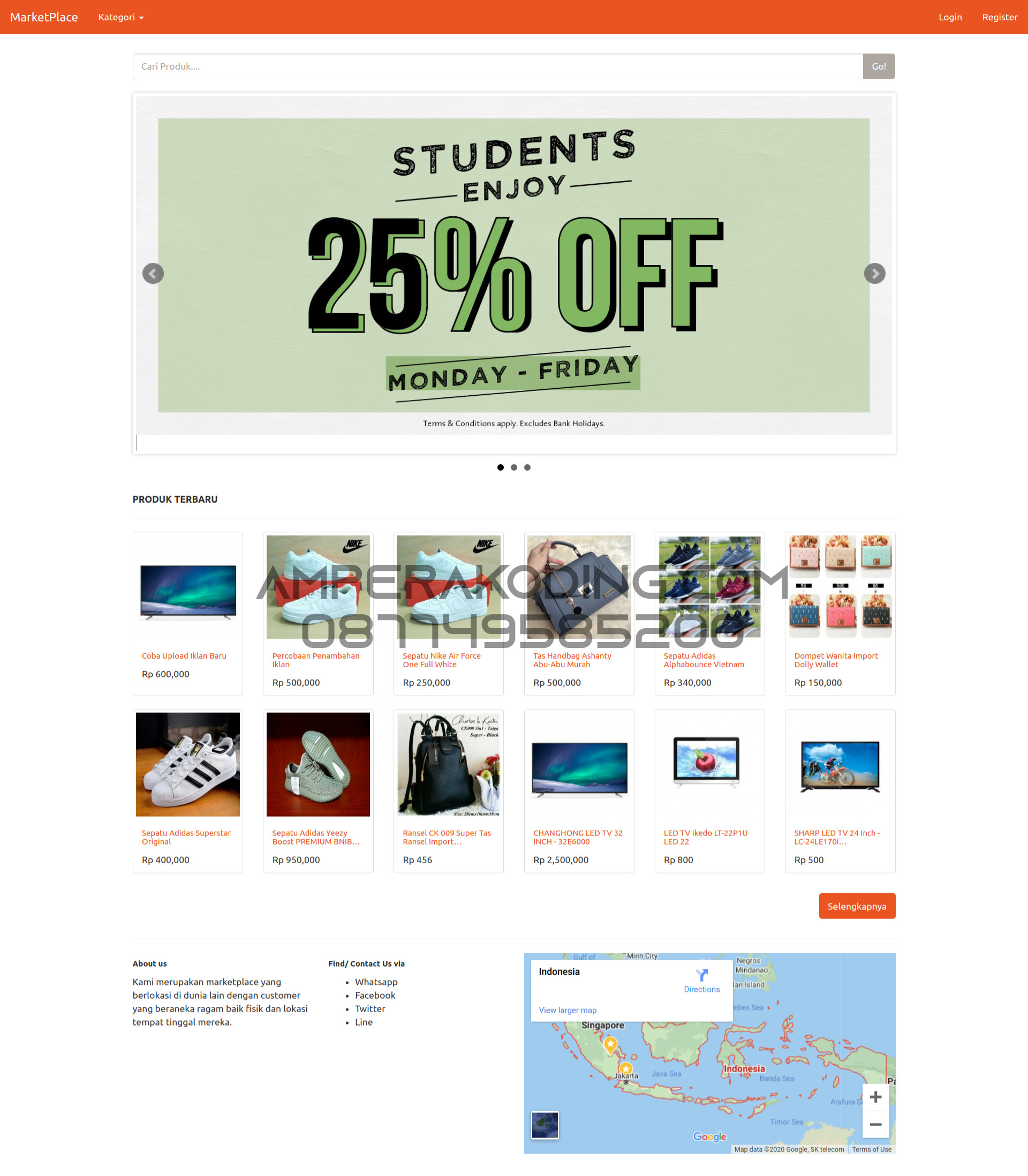Open the Register menu item
1028x1176 pixels.
point(997,17)
